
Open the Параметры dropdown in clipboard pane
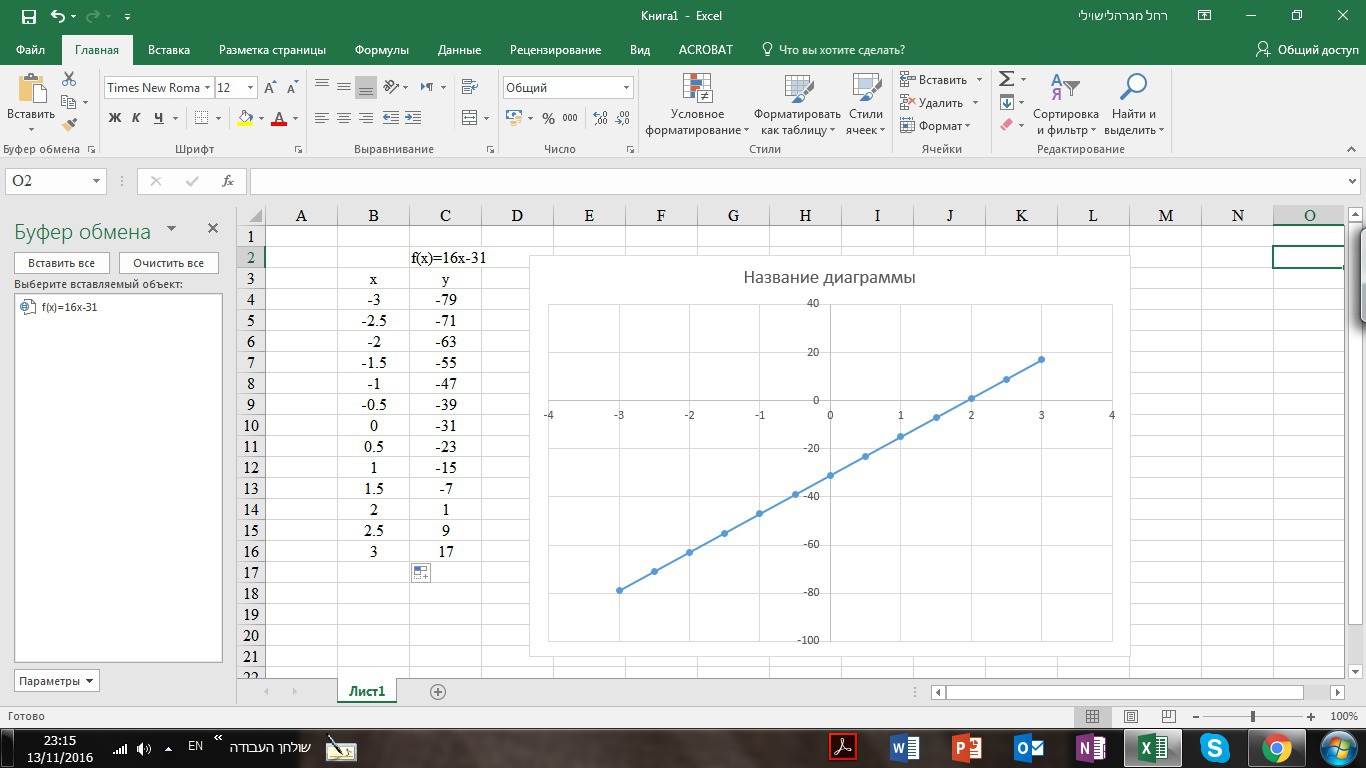click(57, 681)
